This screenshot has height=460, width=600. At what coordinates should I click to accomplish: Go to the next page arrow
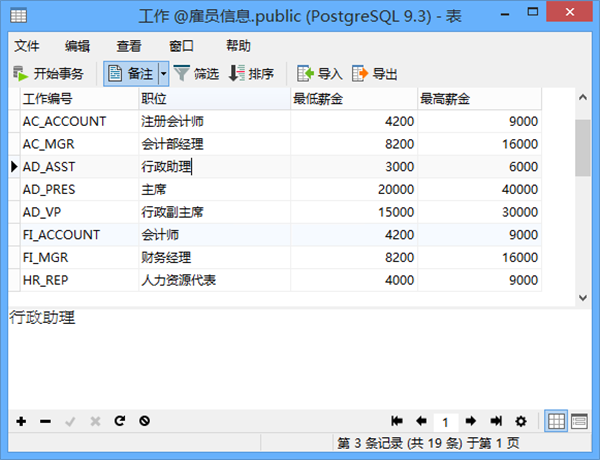click(x=470, y=421)
